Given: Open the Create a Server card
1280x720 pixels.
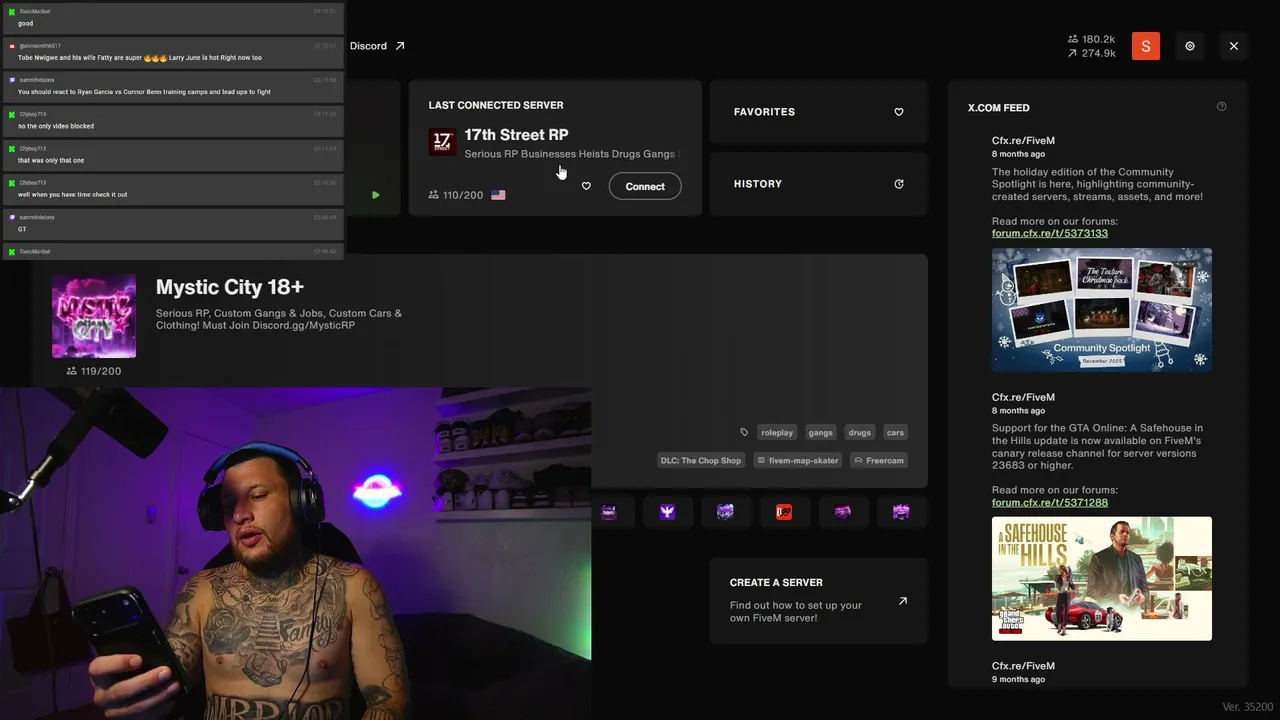Looking at the screenshot, I should point(819,600).
